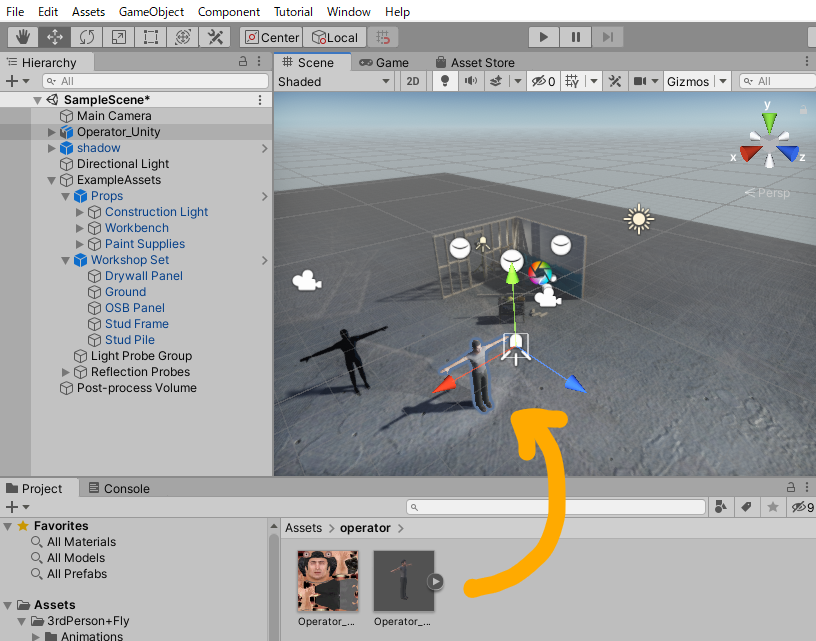This screenshot has height=641, width=816.
Task: Expand the Operator_Unity hierarchy item
Action: coord(52,132)
